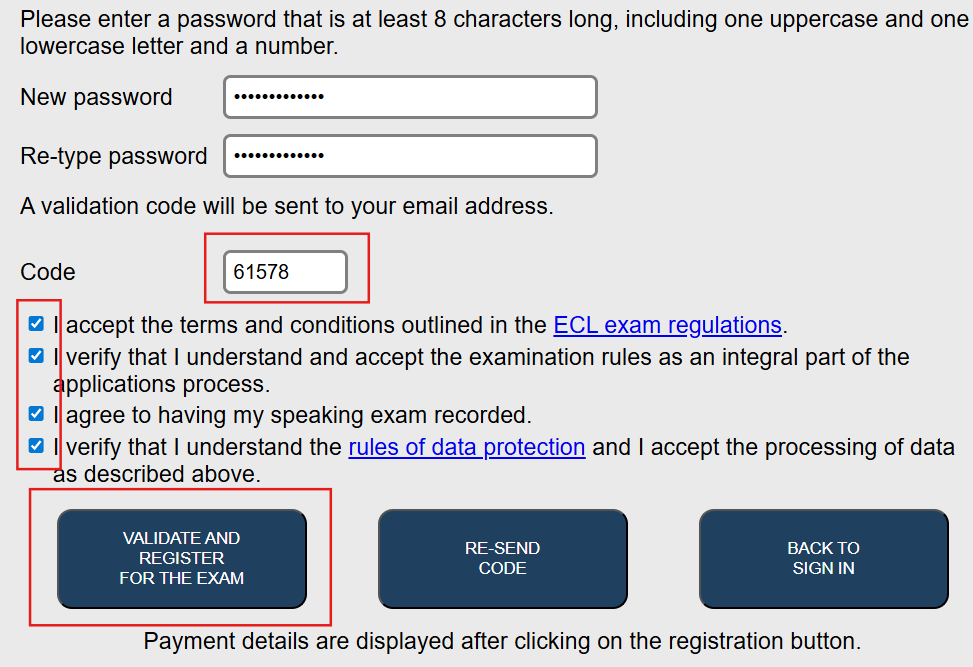
Task: Click the validation code email notice text
Action: click(x=287, y=206)
